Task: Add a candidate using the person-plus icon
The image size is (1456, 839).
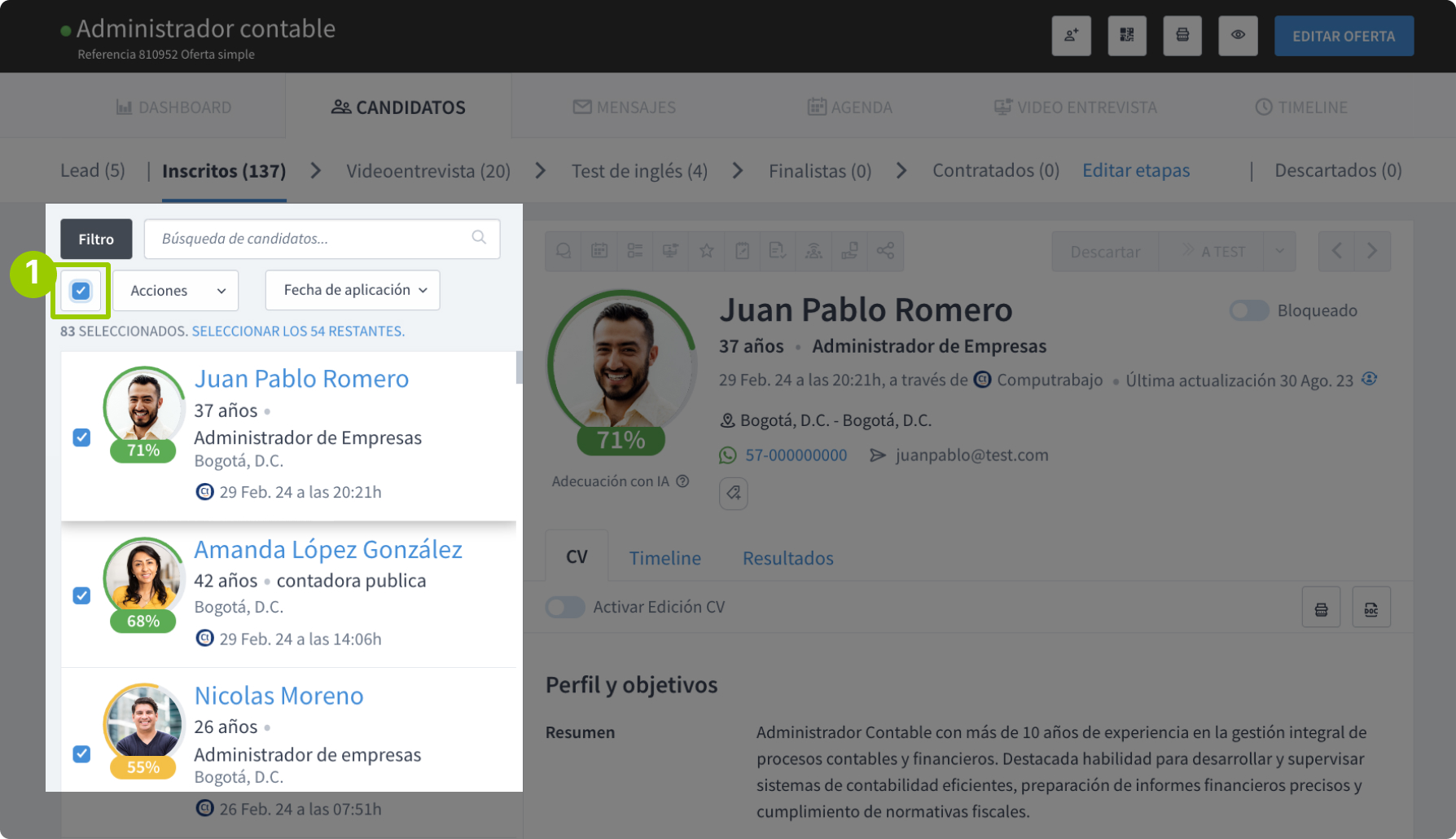Action: pos(1071,36)
